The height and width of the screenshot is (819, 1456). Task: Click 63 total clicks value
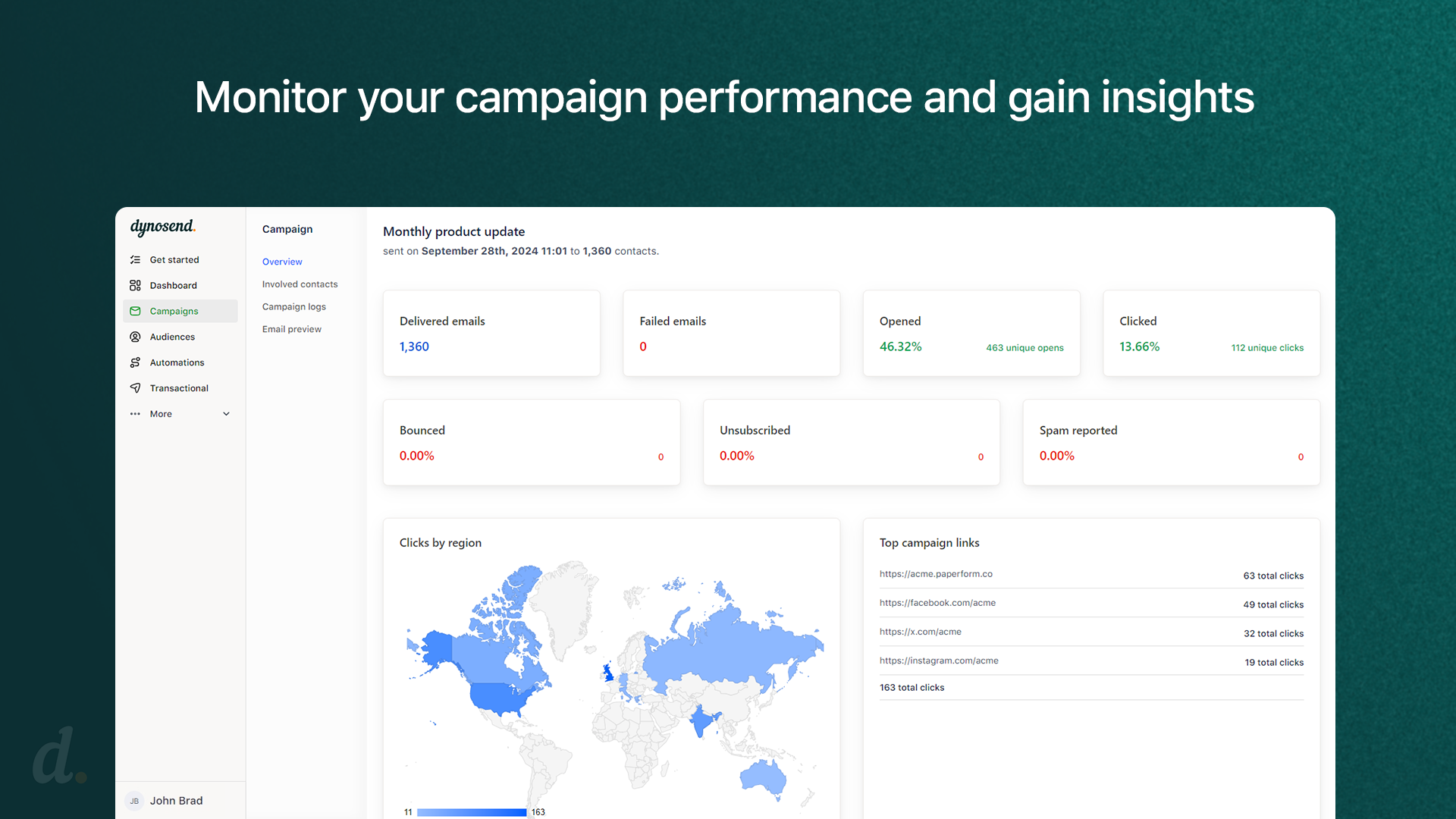coord(1273,576)
